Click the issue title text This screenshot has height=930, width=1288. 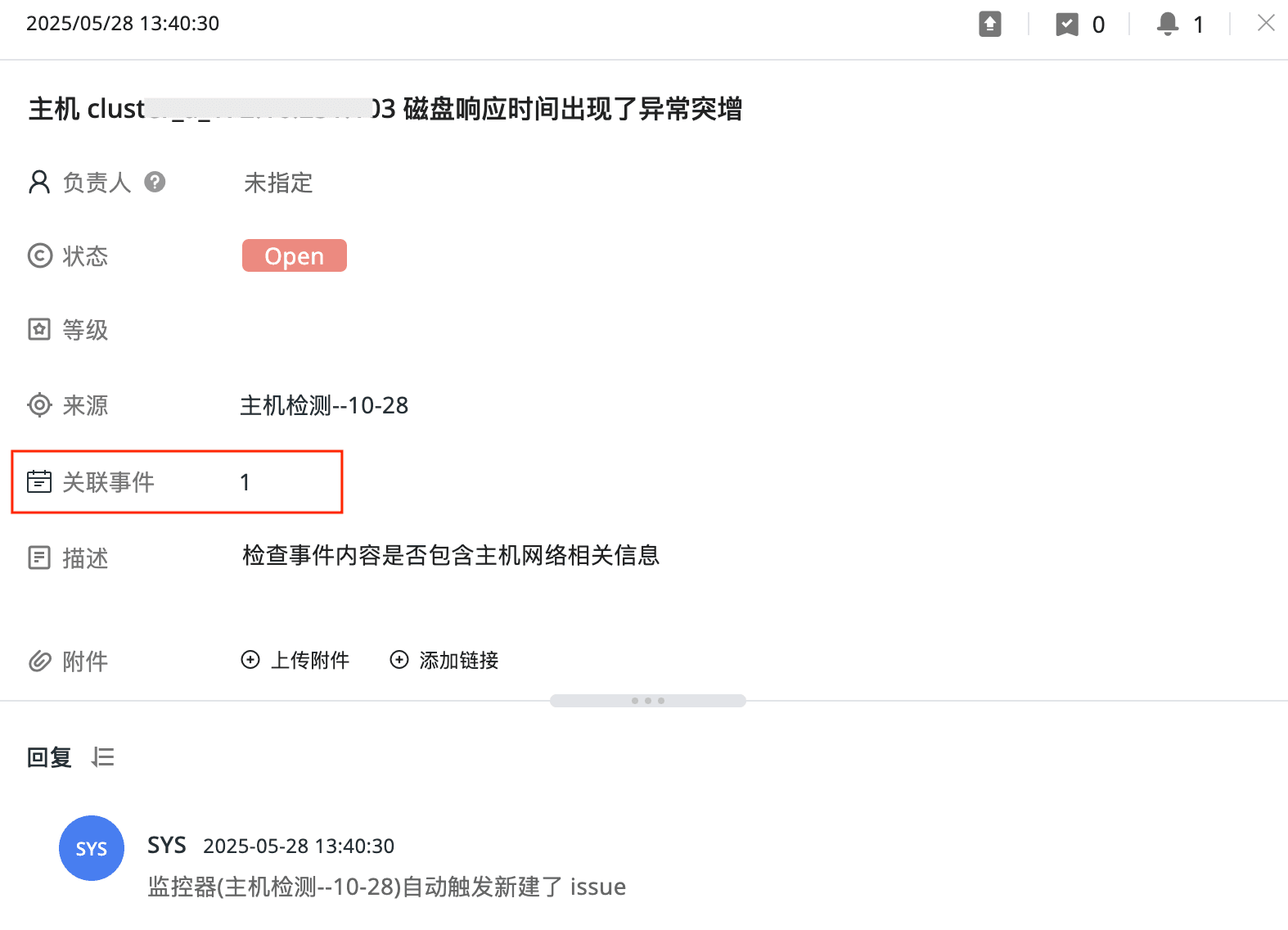(x=385, y=109)
